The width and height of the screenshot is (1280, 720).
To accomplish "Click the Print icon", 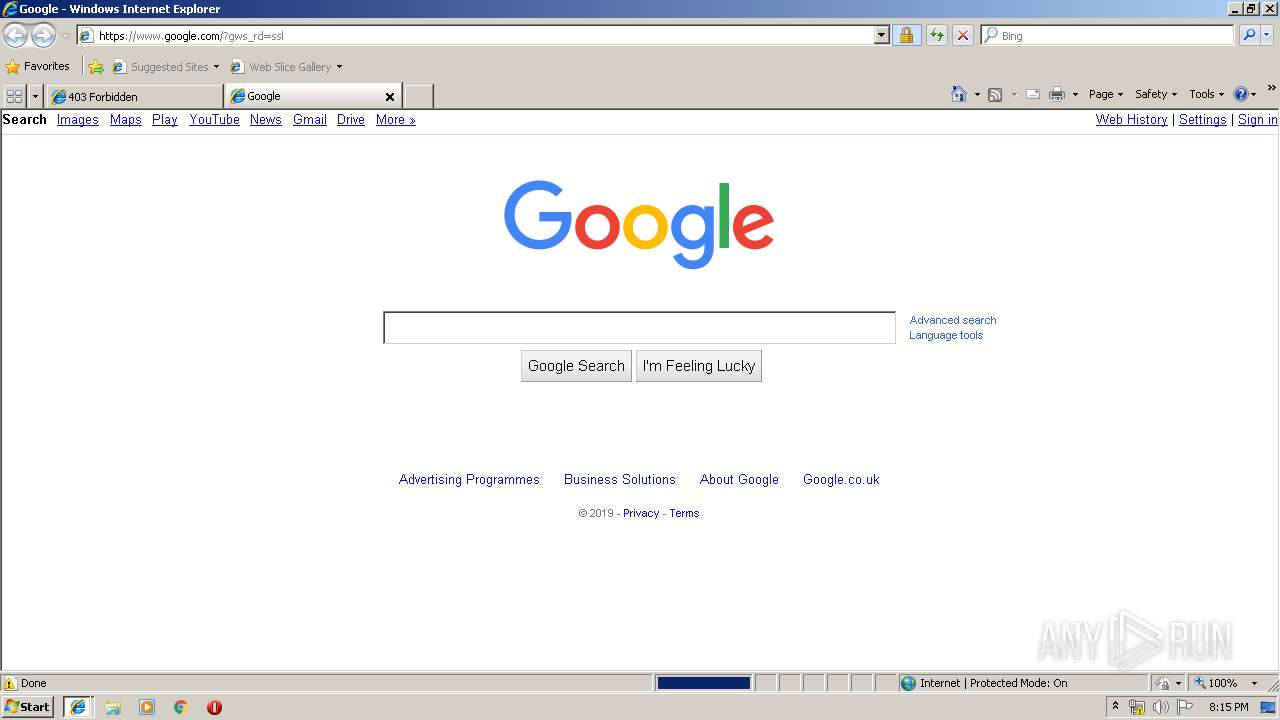I will pos(1057,94).
